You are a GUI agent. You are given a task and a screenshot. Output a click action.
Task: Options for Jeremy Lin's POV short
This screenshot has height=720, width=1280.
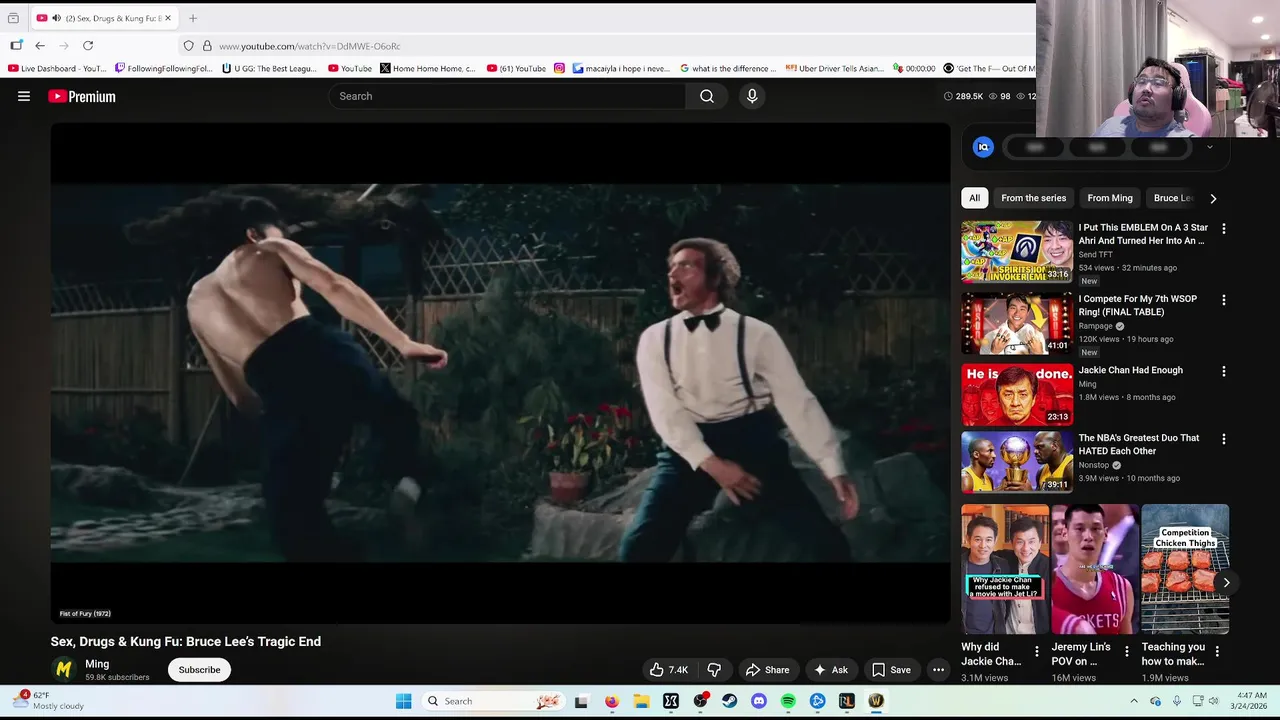1126,652
